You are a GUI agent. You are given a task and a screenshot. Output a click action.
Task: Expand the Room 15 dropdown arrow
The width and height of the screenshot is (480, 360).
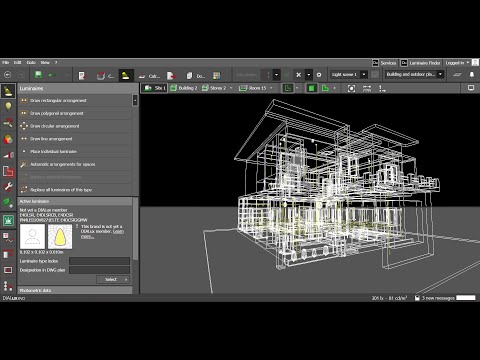(271, 88)
